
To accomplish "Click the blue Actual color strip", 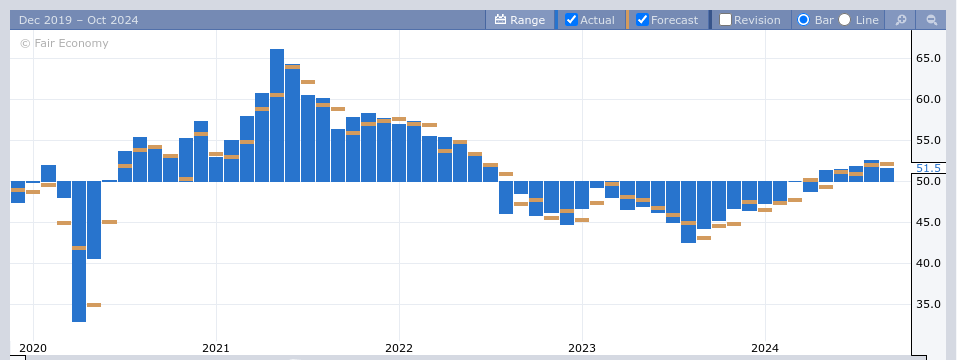I will (x=557, y=20).
